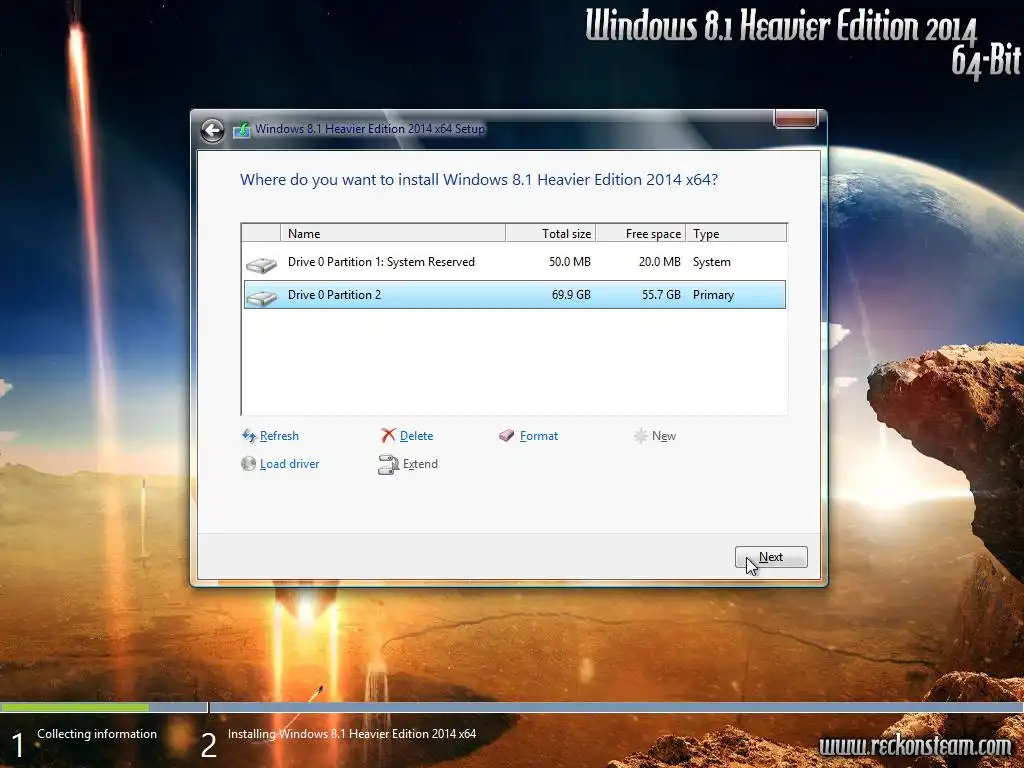Proceed with the Next button
Screen dimensions: 1024x768
(x=771, y=557)
